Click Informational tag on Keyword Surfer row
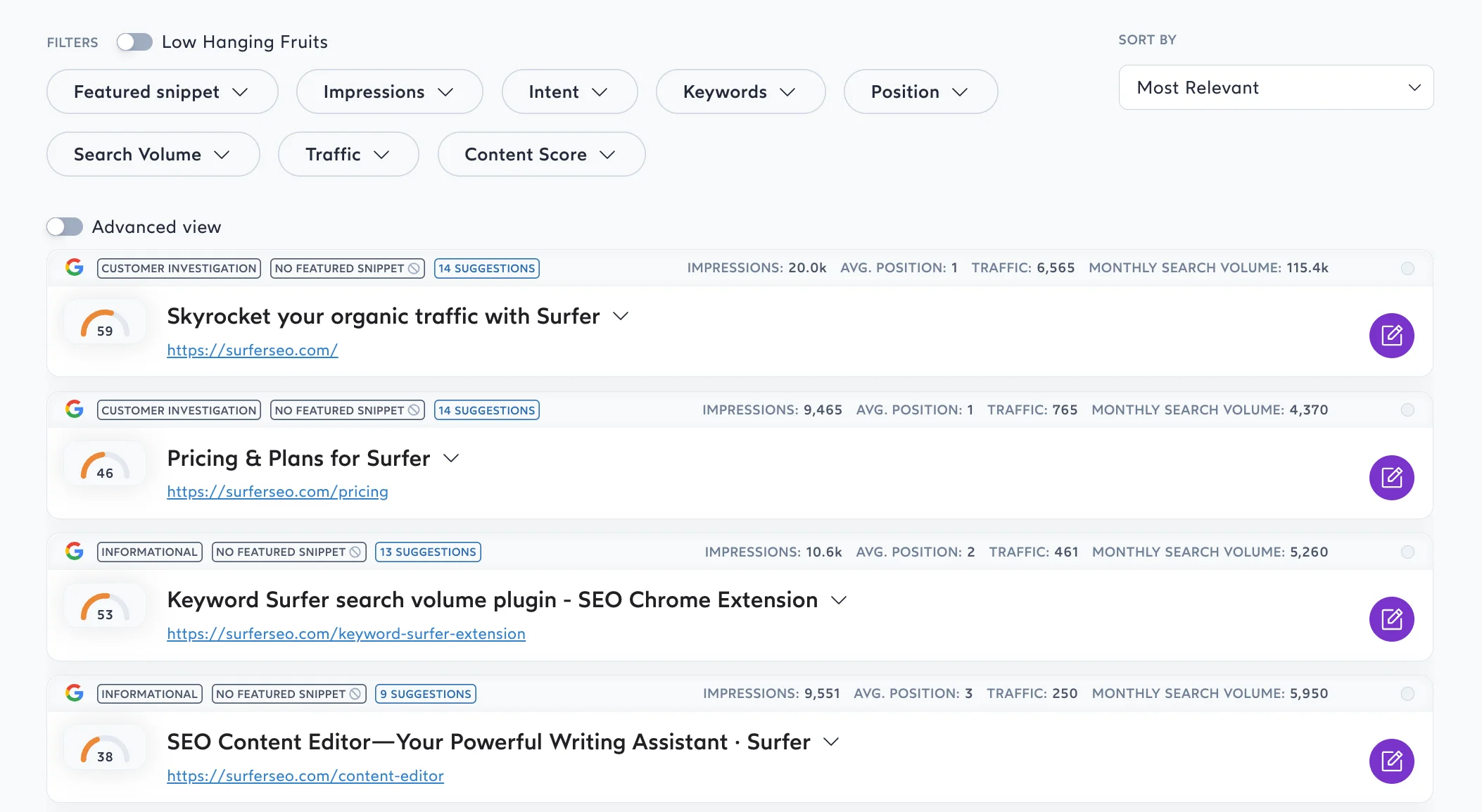Image resolution: width=1482 pixels, height=812 pixels. pos(150,552)
